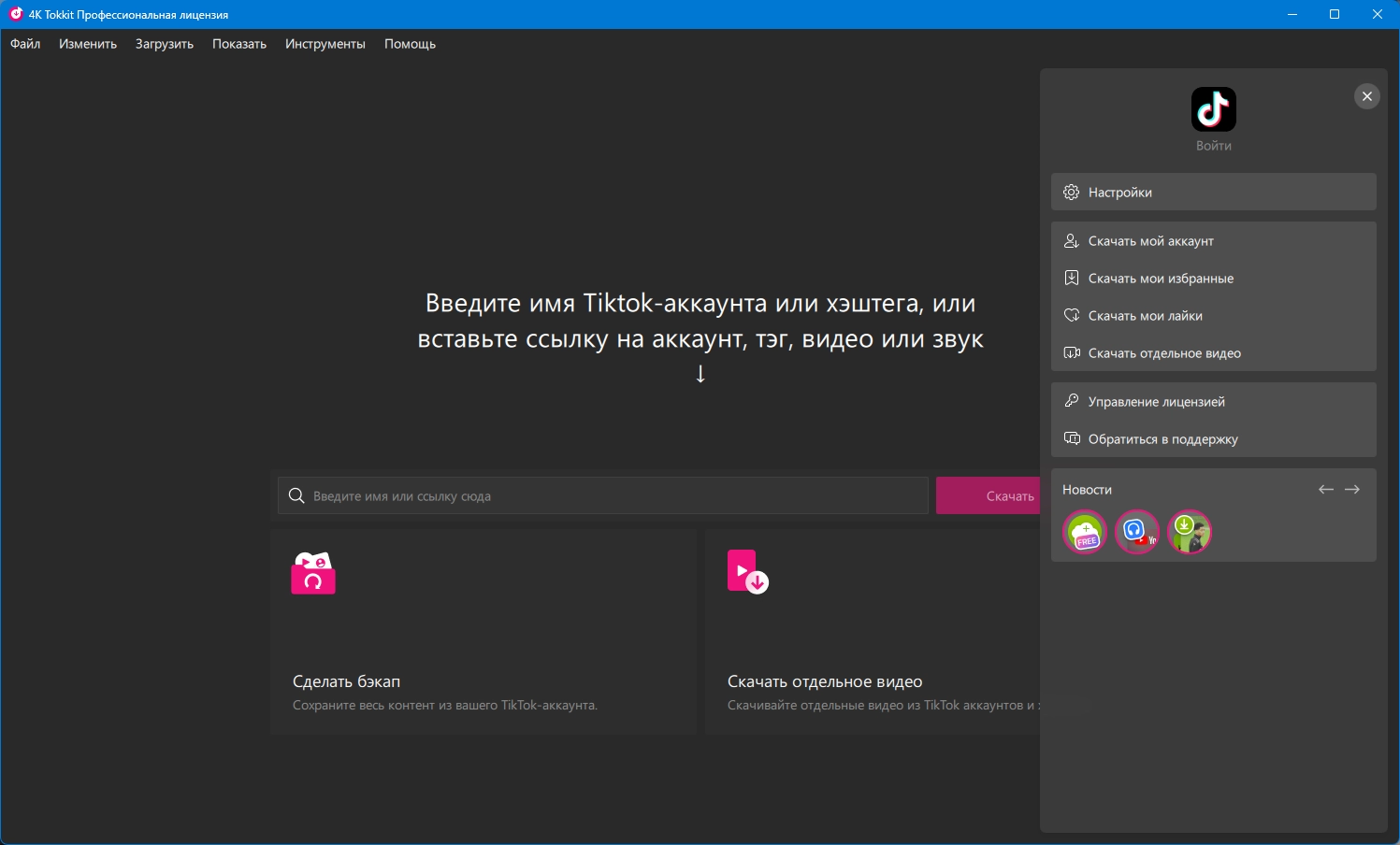Select the Сделать бэкап card title
This screenshot has height=845, width=1400.
pos(346,681)
